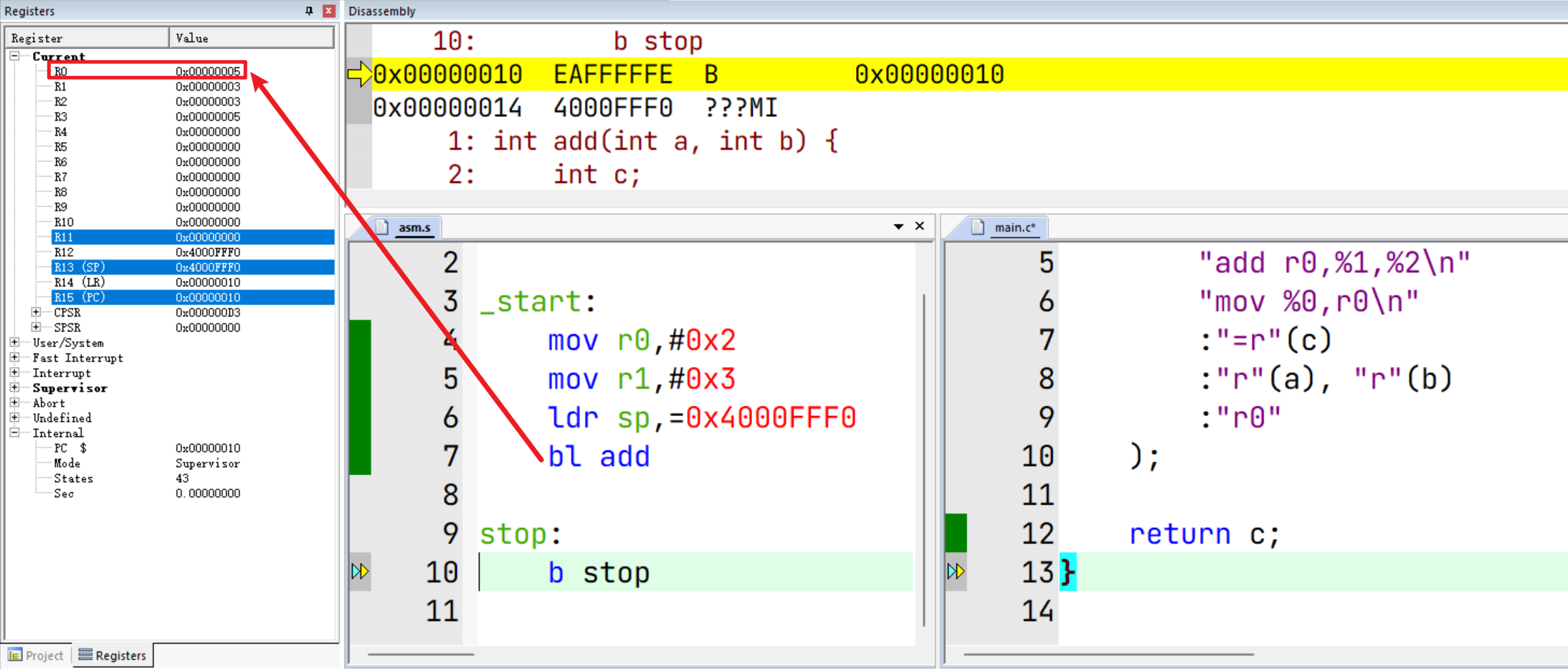Click 'mov r1,#0x3' line in asm.s
1568x670 pixels.
point(642,379)
